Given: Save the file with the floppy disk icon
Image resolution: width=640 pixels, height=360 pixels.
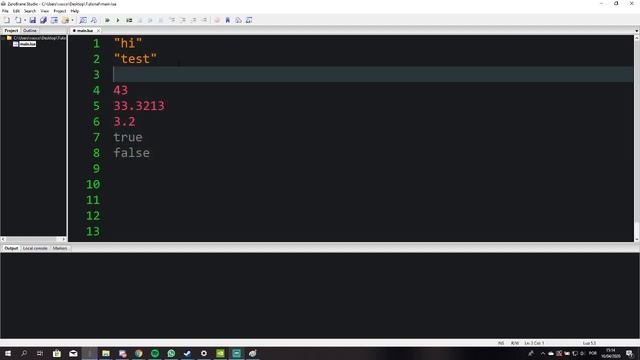Looking at the screenshot, I should 32,20.
